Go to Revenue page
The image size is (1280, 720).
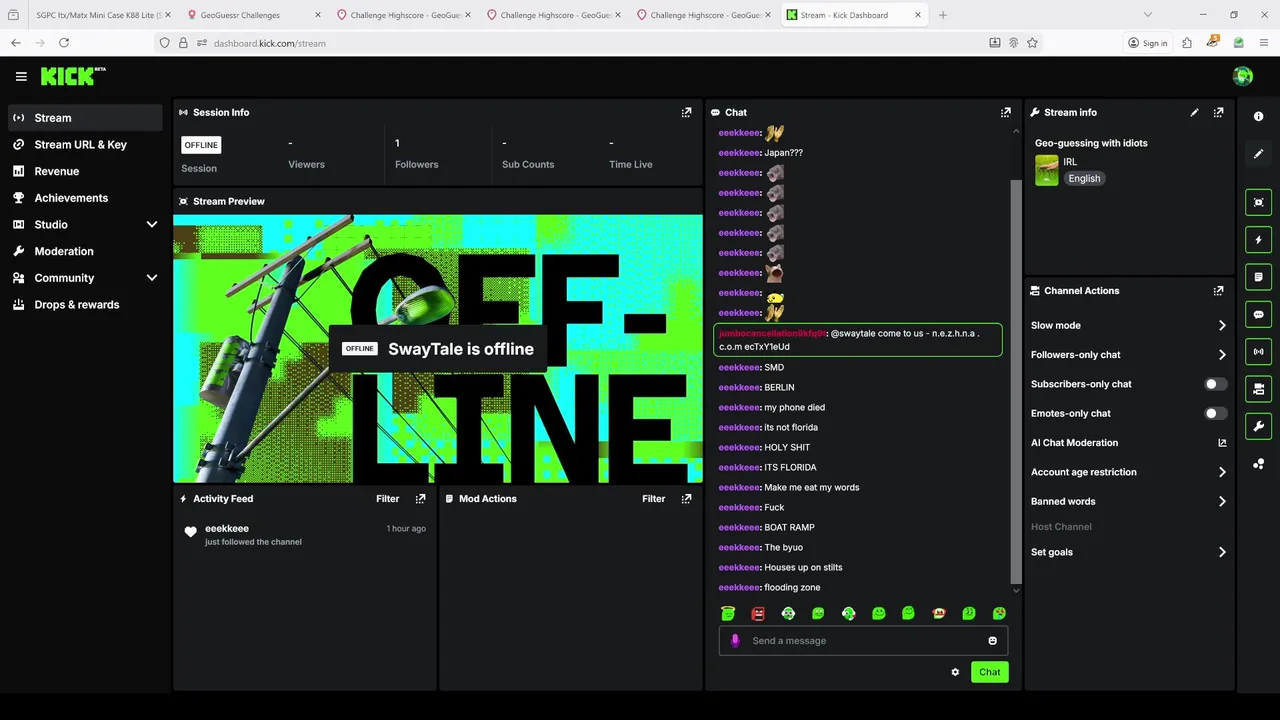pos(85,171)
